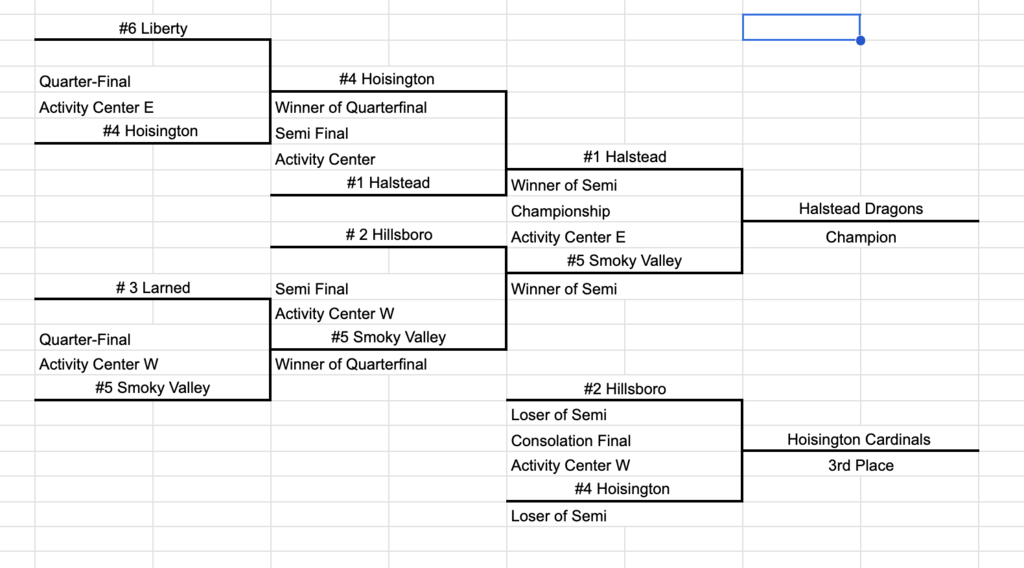Click the "Consolation Final" cell
The width and height of the screenshot is (1024, 568).
pos(571,440)
